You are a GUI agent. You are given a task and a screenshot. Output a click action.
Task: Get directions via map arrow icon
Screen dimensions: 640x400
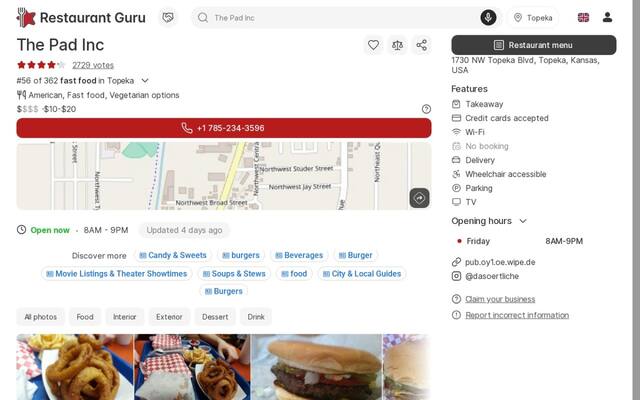click(x=419, y=198)
